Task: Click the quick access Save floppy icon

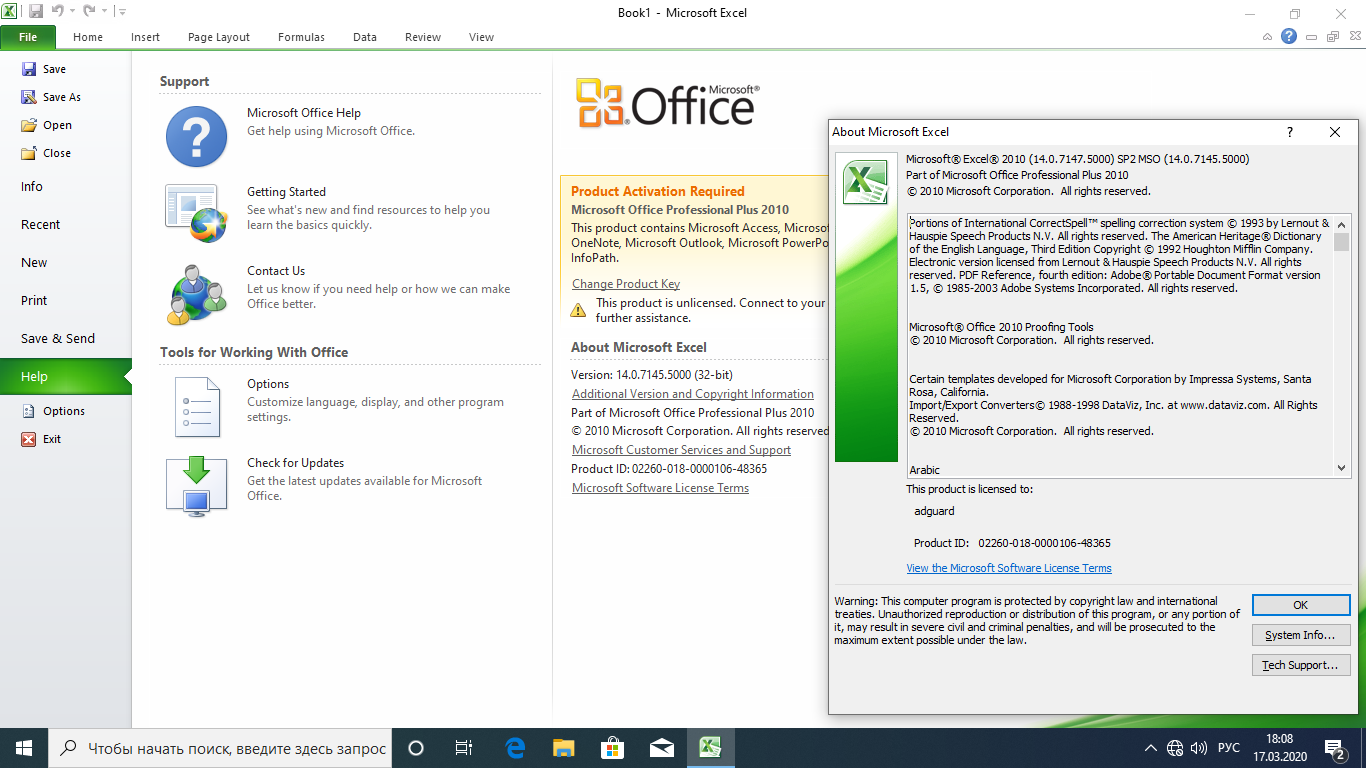Action: (x=36, y=12)
